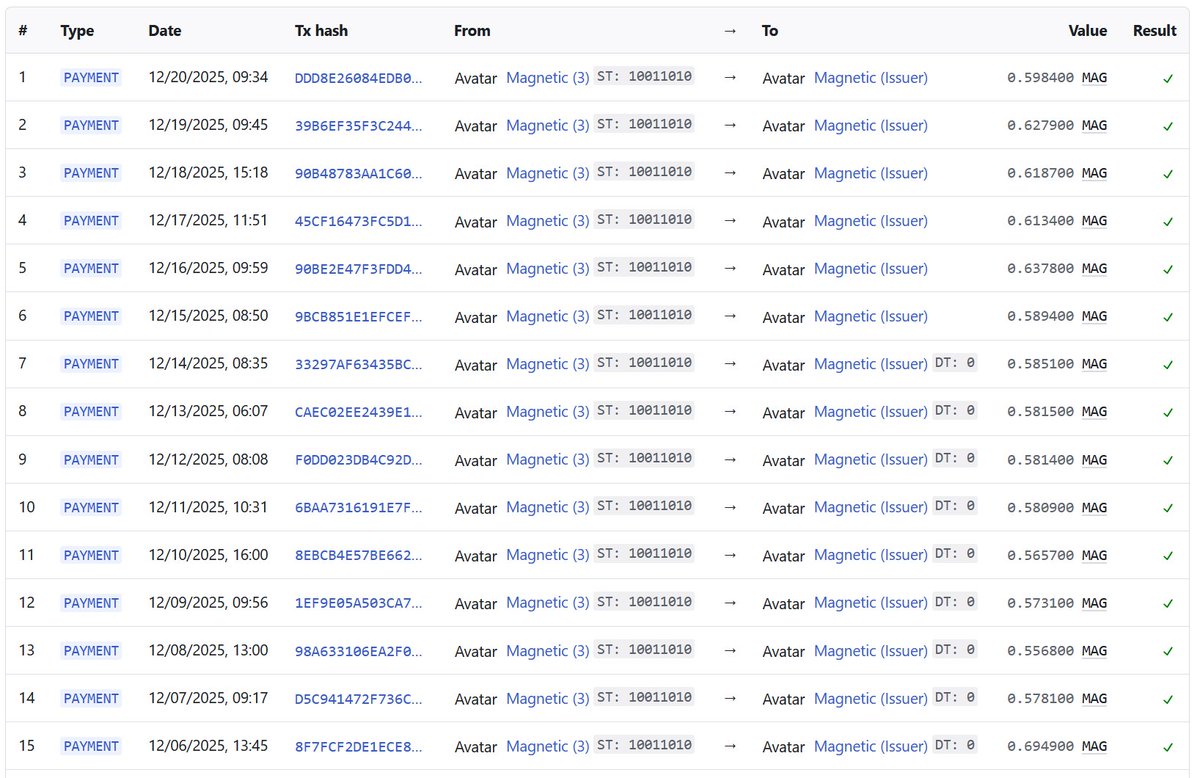
Task: Open transaction hash 9BCB851E1EFCEF
Action: [x=358, y=317]
